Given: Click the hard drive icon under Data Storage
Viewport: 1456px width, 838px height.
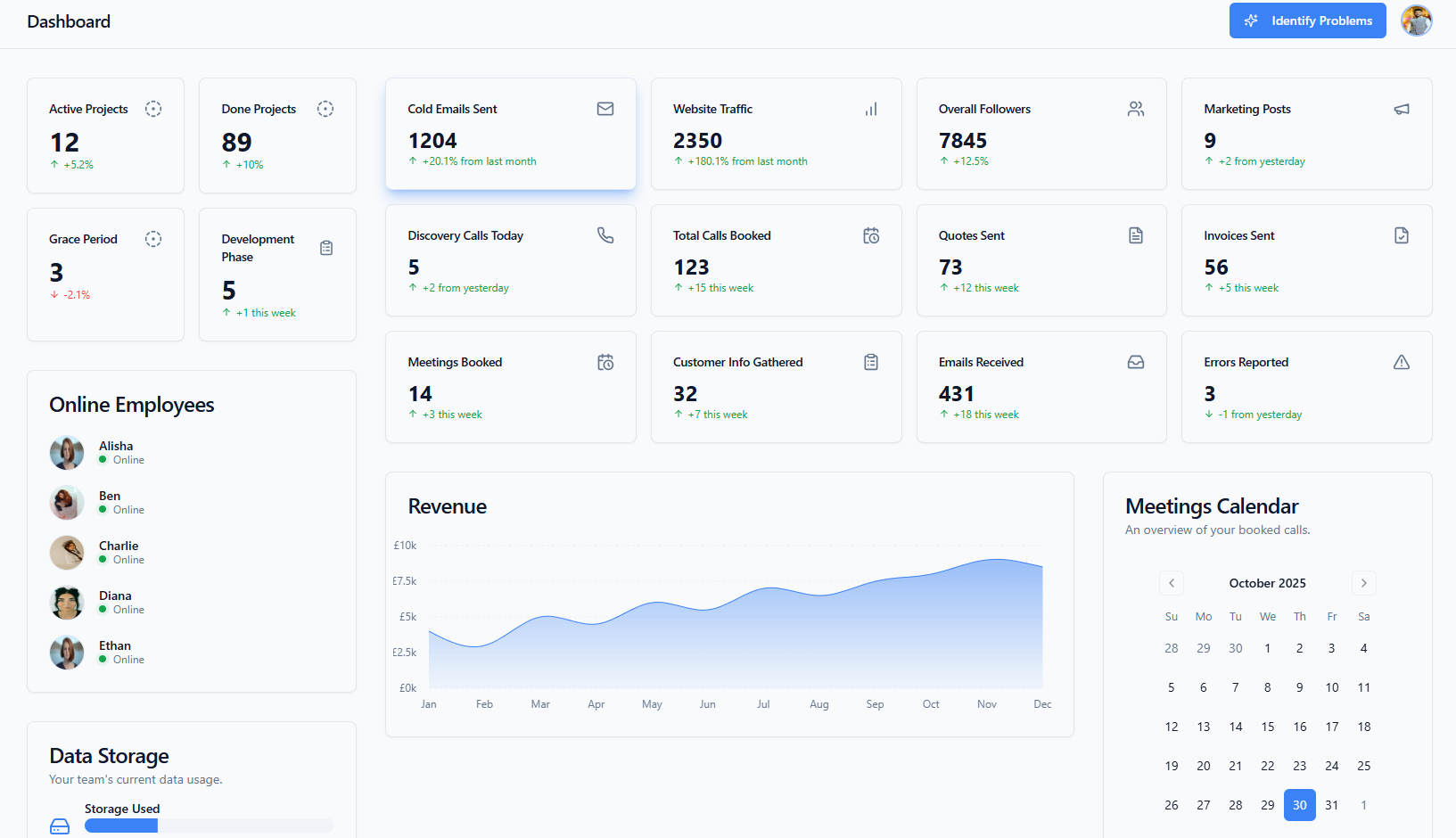Looking at the screenshot, I should (60, 826).
